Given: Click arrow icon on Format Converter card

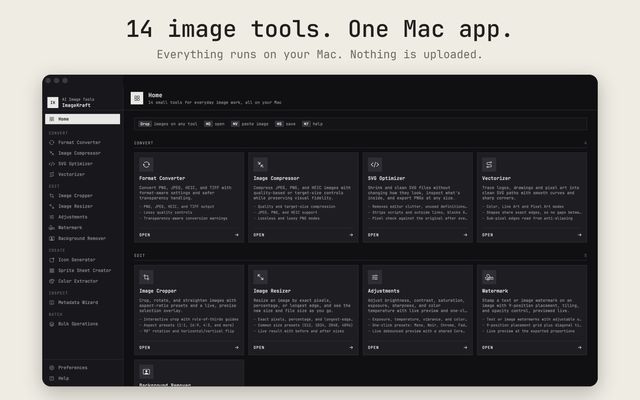Looking at the screenshot, I should click(237, 235).
